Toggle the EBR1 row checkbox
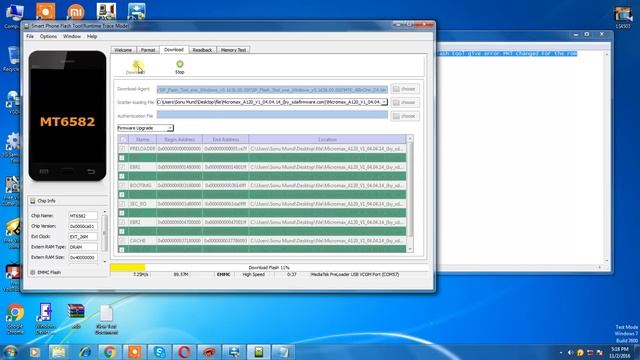Viewport: 640px width, 360px height. point(122,167)
